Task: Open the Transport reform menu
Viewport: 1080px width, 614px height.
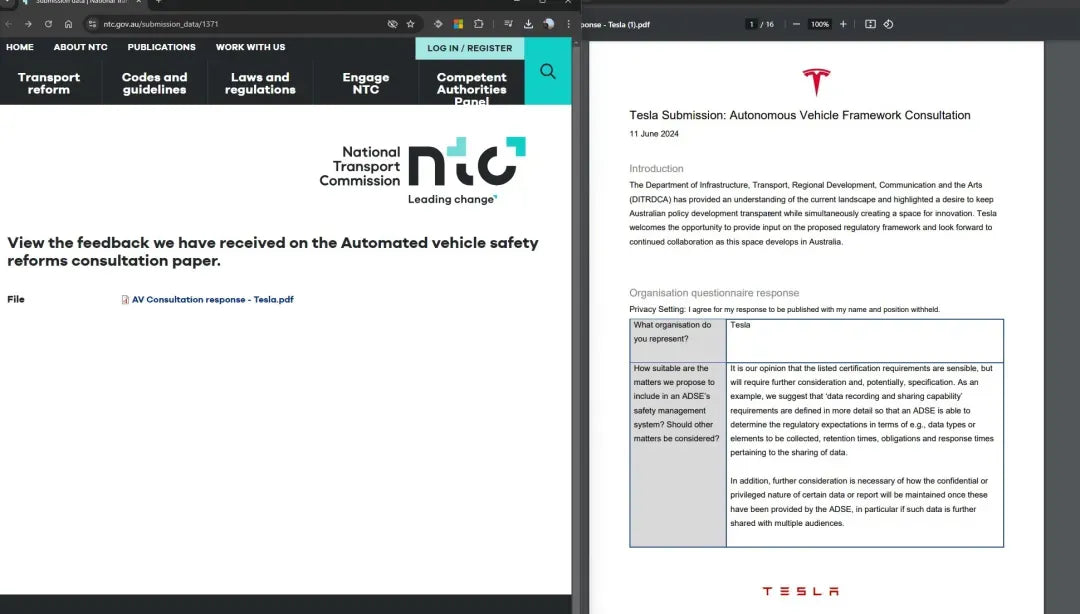Action: (x=49, y=83)
